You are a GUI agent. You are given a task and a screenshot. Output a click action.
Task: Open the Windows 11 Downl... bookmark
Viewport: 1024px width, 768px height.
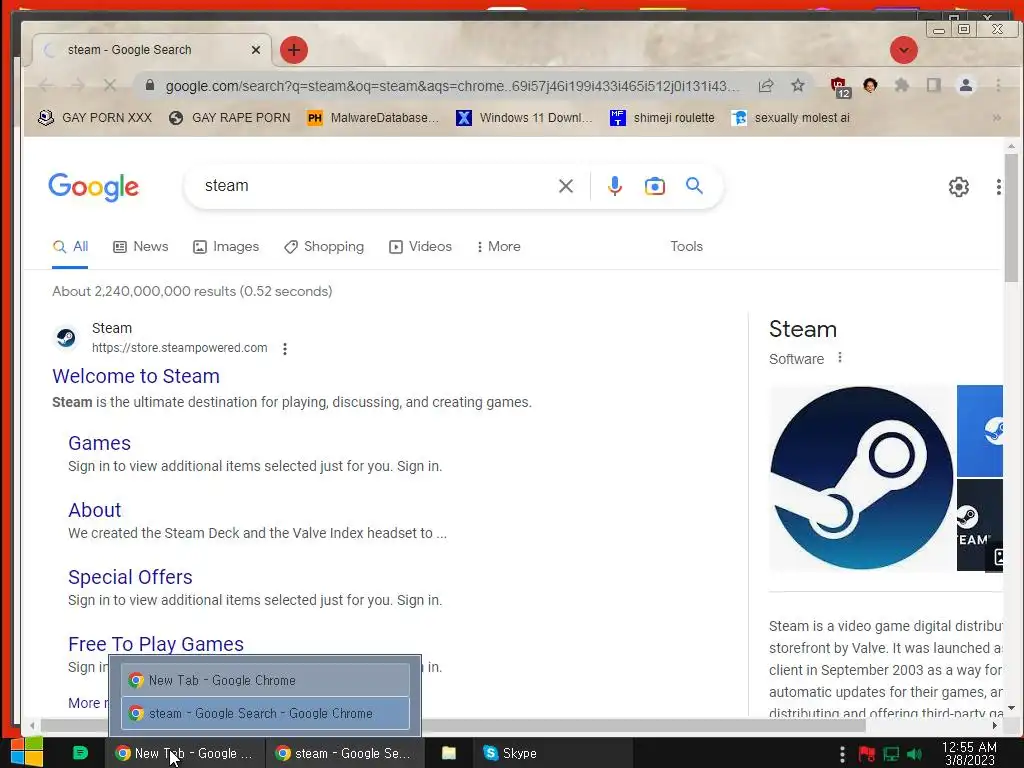coord(525,118)
